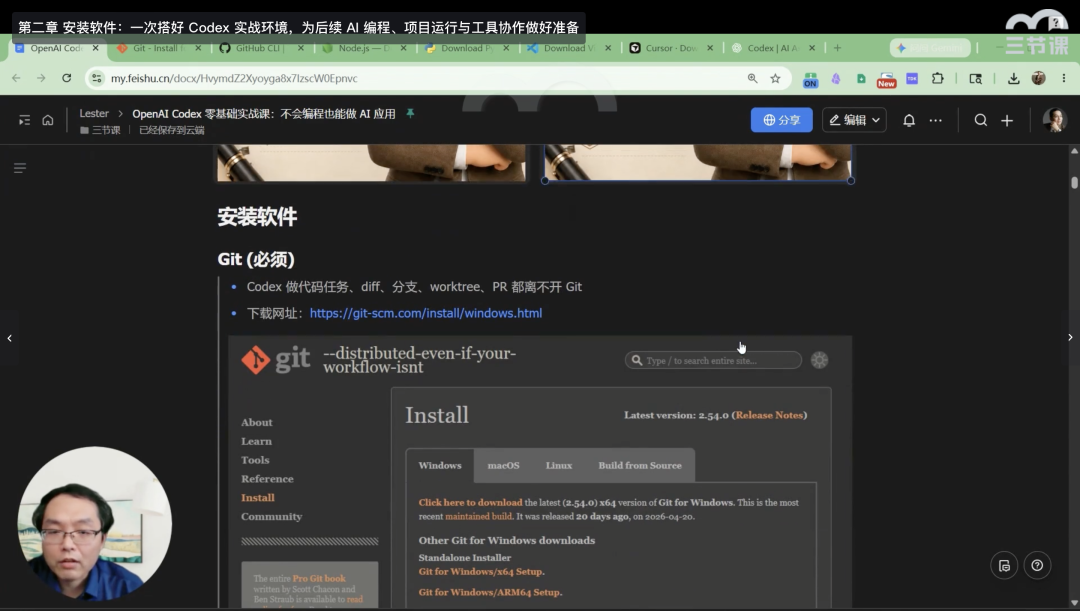Click the browser address bar URL
Viewport: 1080px width, 611px height.
tap(234, 79)
